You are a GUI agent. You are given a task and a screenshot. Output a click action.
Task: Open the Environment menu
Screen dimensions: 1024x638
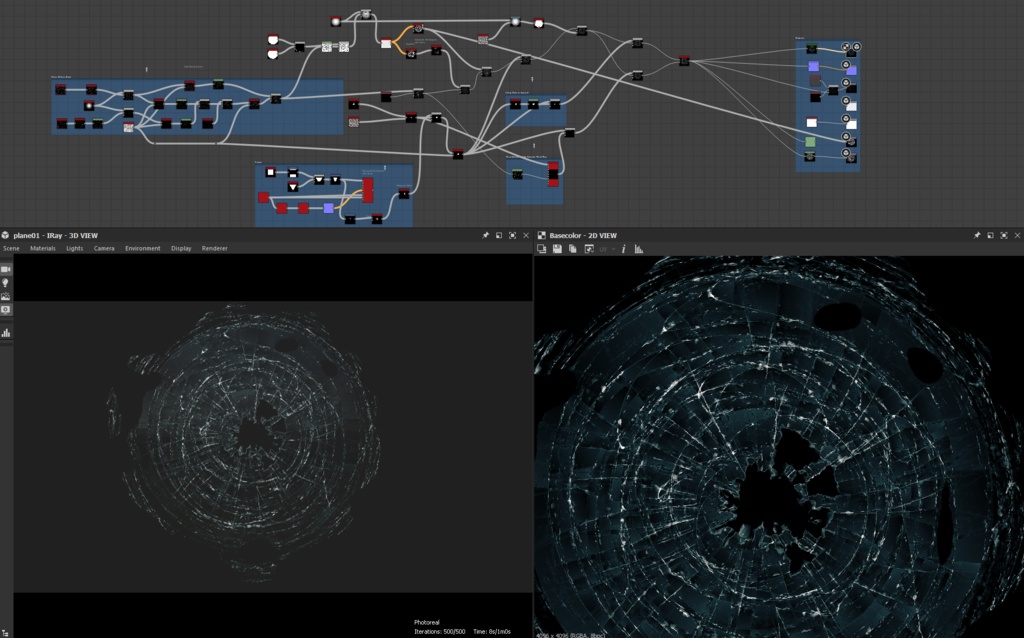(x=142, y=248)
